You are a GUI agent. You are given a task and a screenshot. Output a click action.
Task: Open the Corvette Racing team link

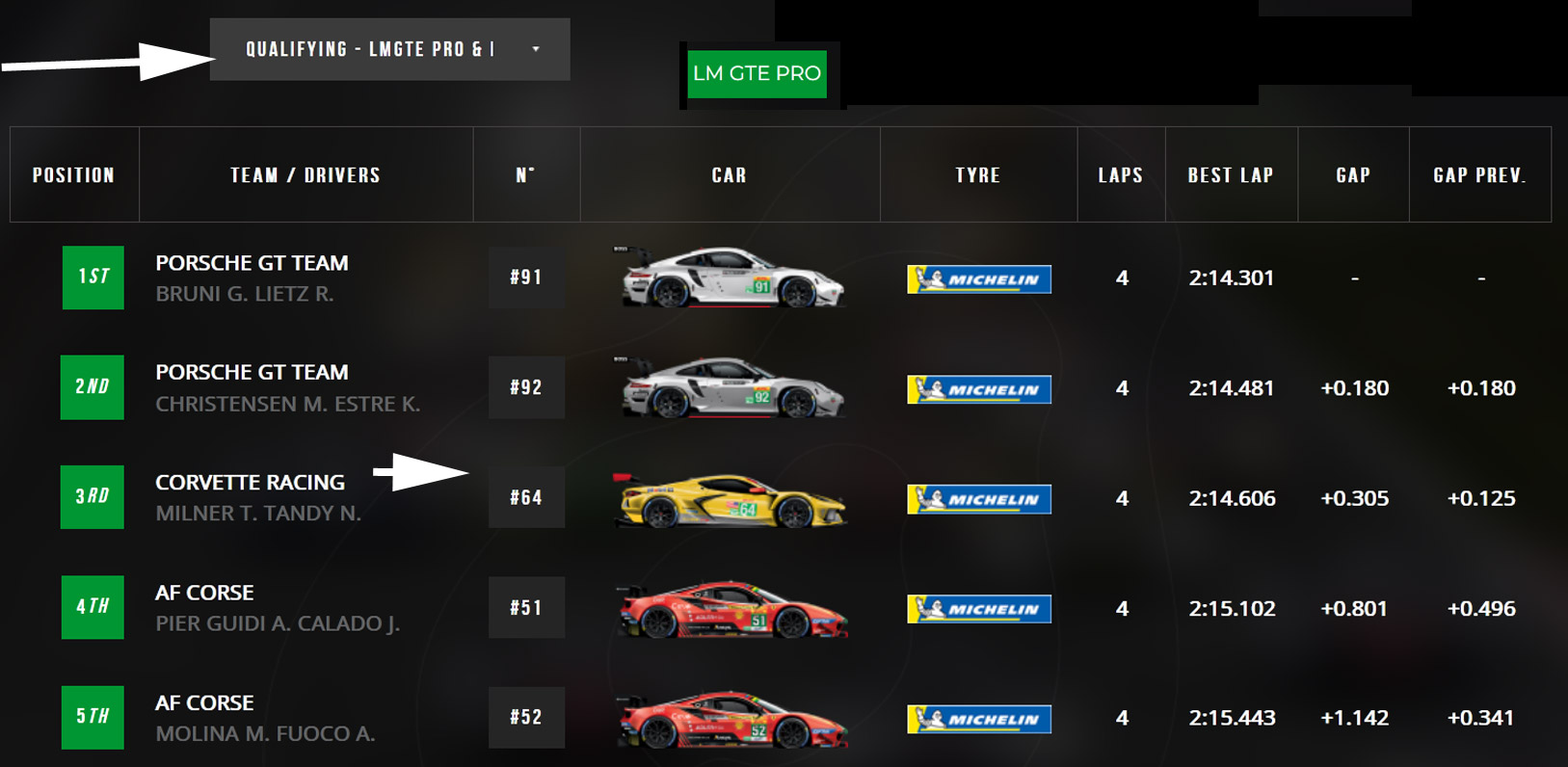[x=250, y=482]
